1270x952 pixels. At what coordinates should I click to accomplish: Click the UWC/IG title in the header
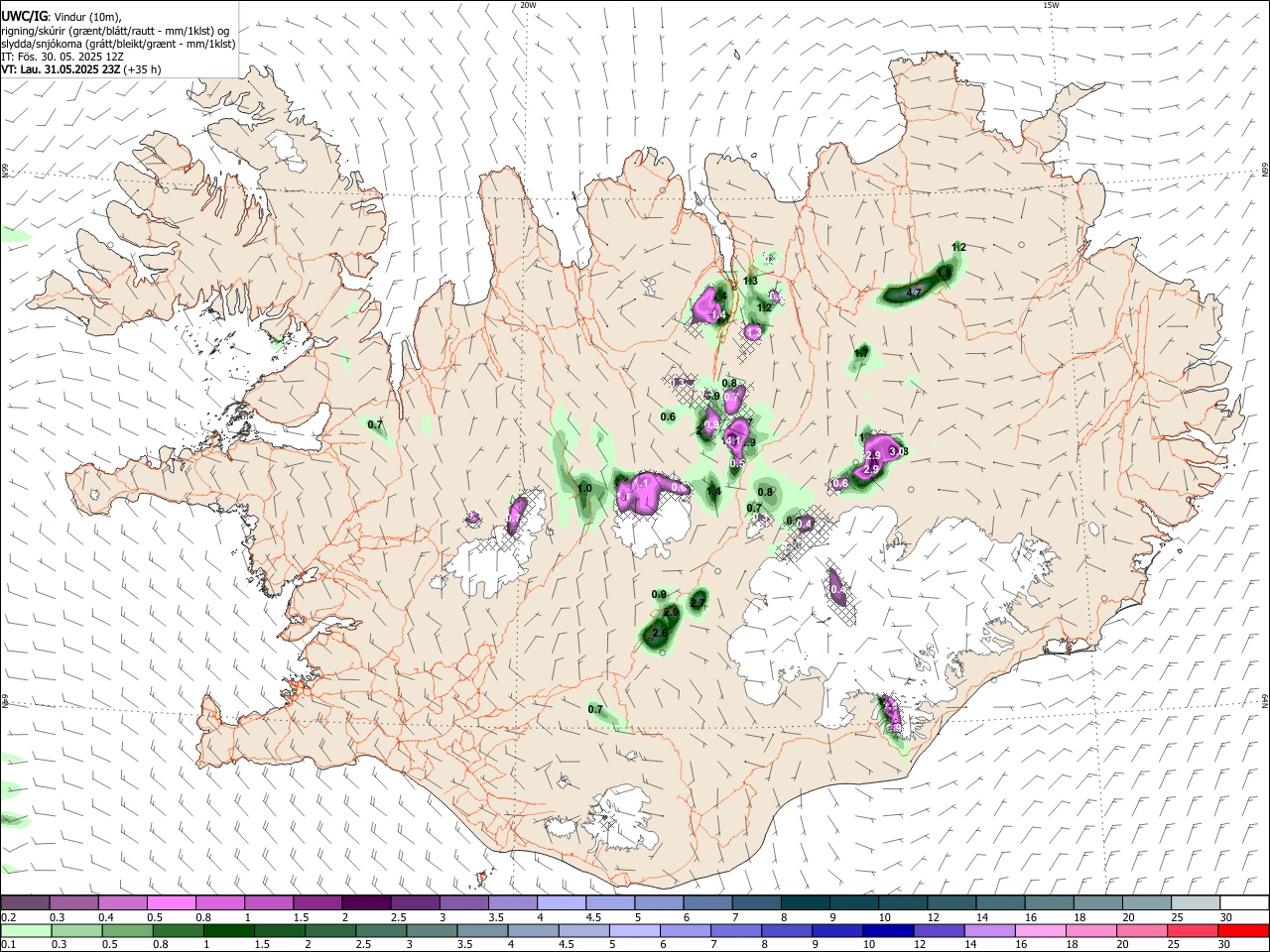24,17
